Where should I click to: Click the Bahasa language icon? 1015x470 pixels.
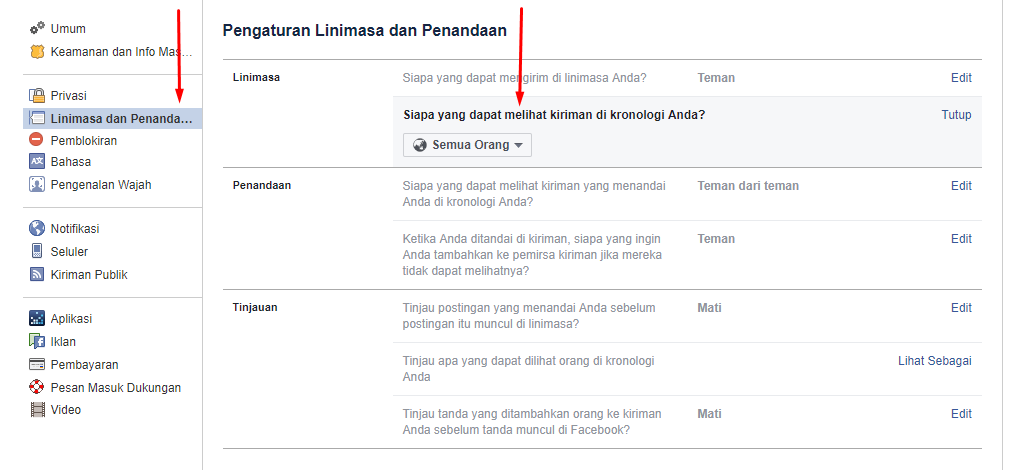click(x=38, y=162)
